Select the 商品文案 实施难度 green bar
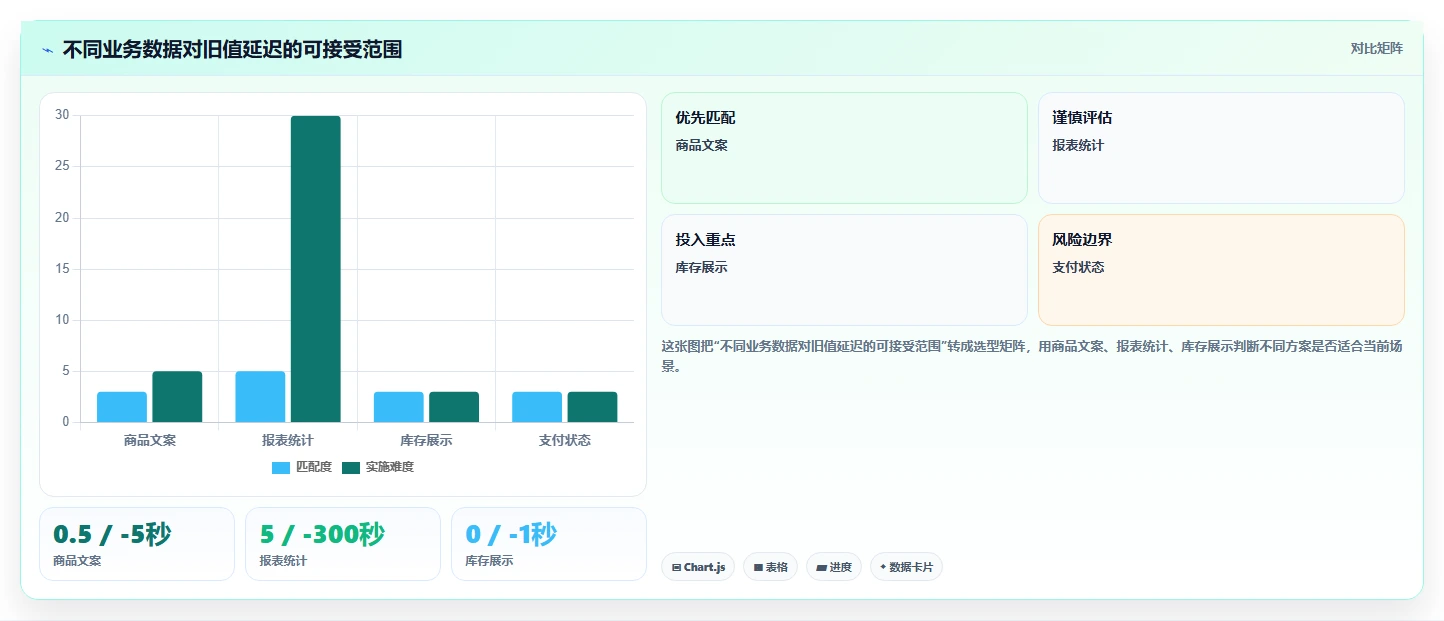 point(177,397)
